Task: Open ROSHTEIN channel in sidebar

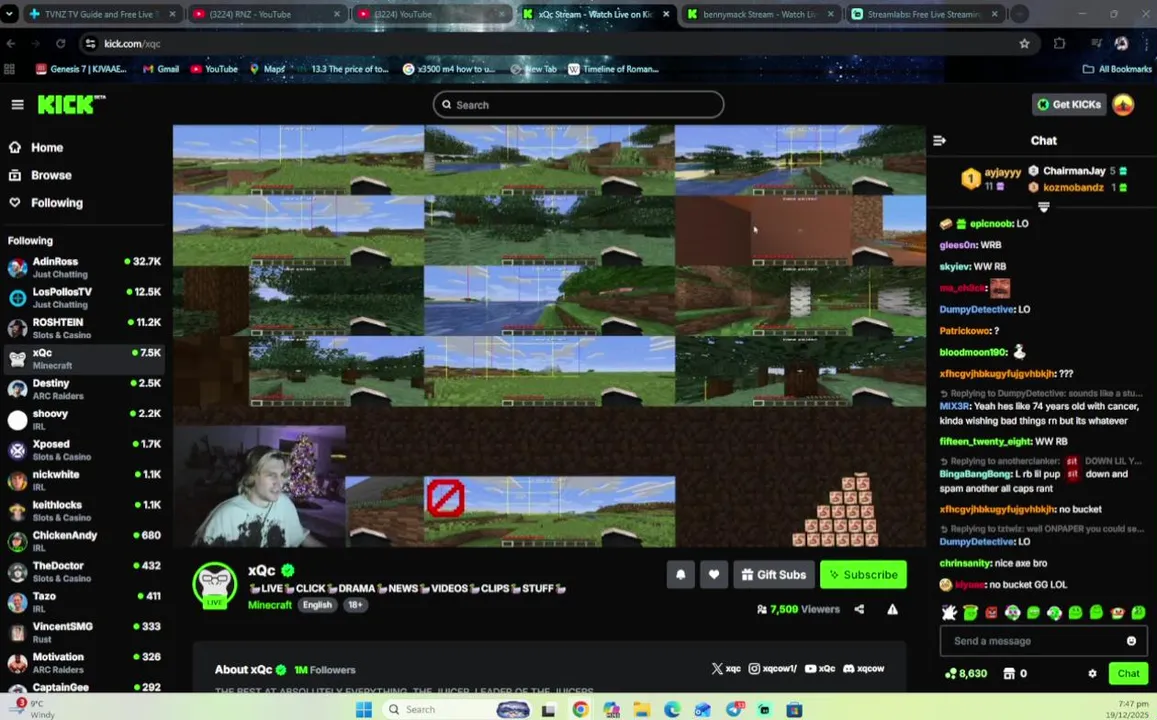Action: [84, 328]
